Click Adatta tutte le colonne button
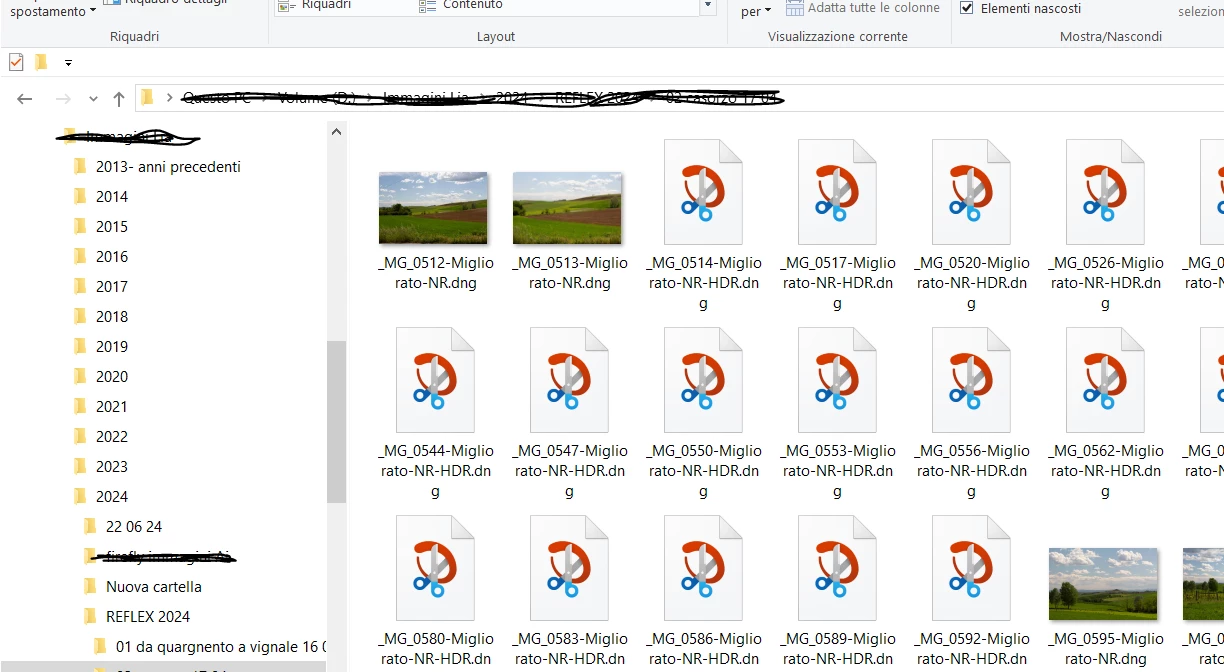Image resolution: width=1224 pixels, height=672 pixels. [x=863, y=8]
